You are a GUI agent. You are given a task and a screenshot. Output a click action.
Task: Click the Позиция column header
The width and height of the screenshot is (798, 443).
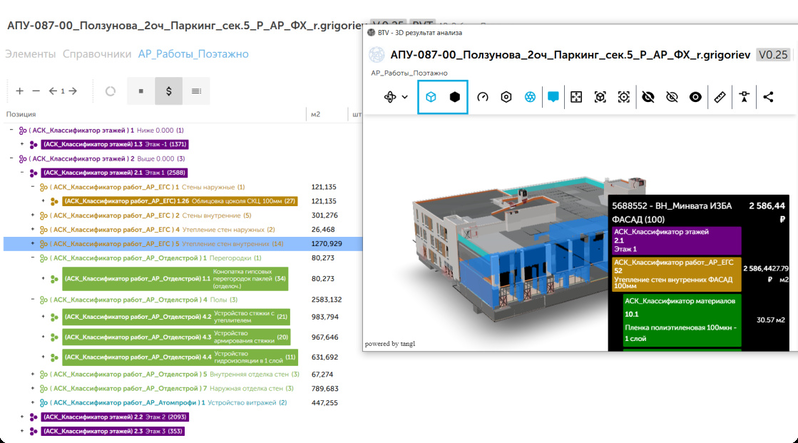[21, 114]
